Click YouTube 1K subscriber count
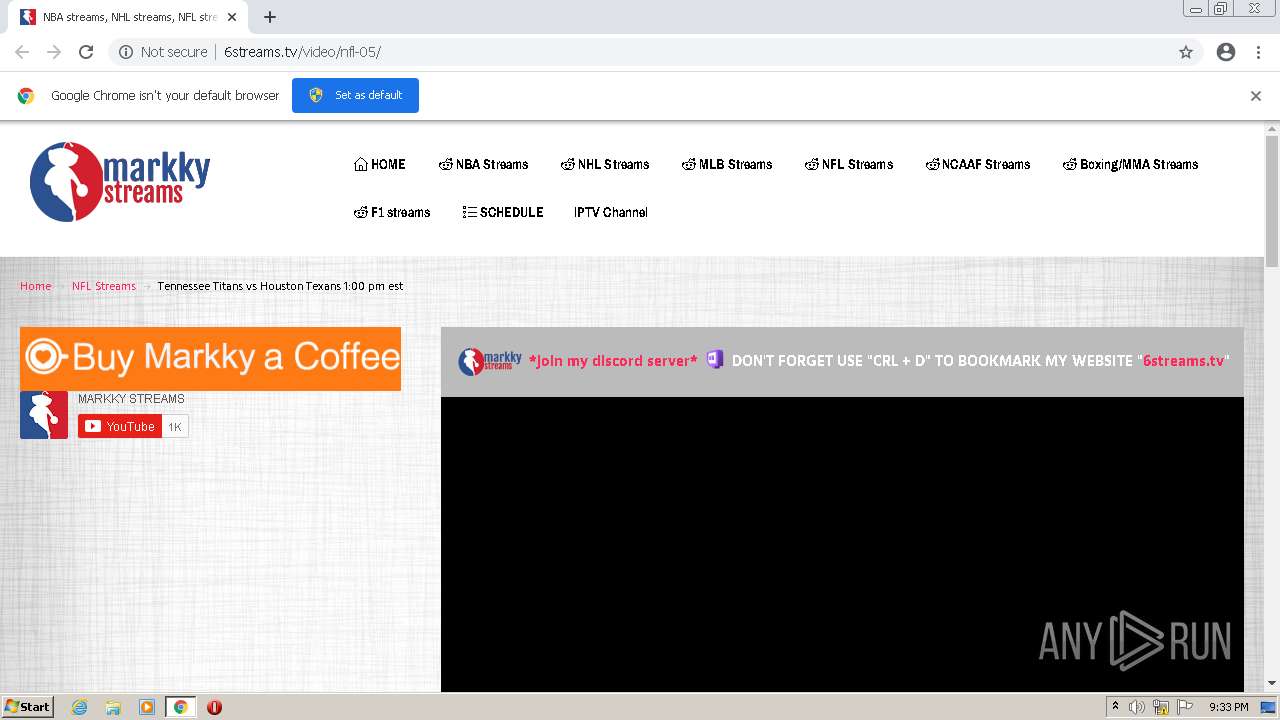 pos(175,427)
